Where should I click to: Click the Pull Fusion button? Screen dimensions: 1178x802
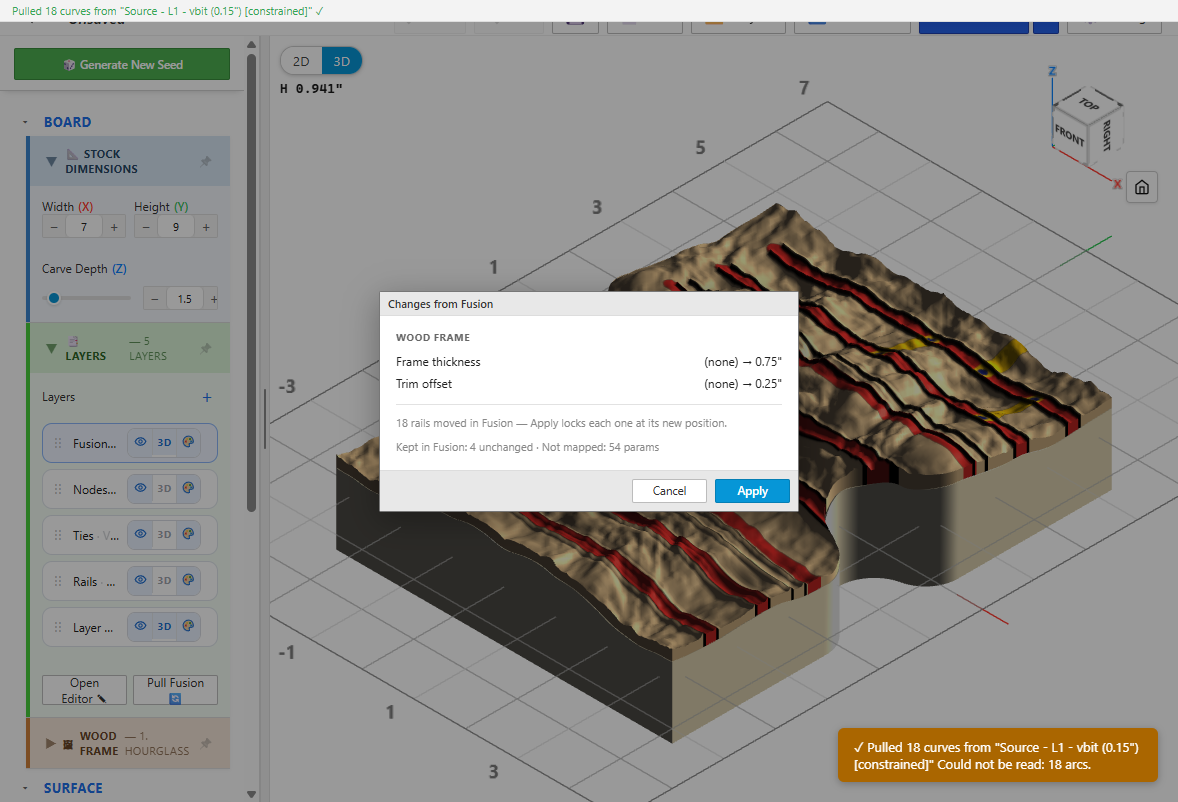(x=175, y=690)
